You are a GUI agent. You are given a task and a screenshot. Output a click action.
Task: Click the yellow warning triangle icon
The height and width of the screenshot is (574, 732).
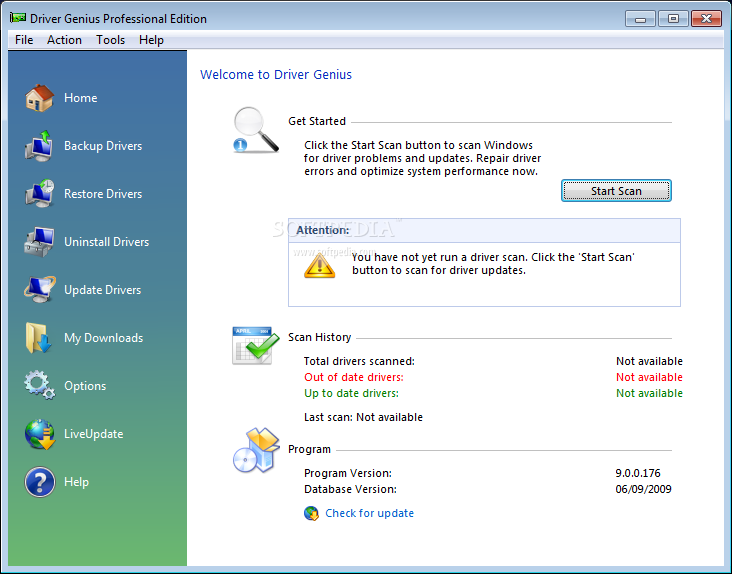click(319, 266)
